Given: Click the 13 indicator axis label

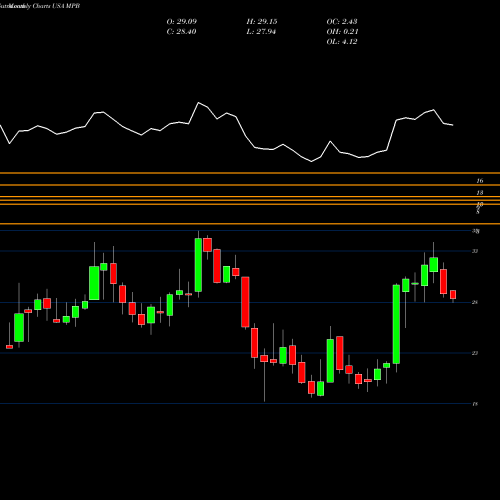Looking at the screenshot, I should click(479, 193).
